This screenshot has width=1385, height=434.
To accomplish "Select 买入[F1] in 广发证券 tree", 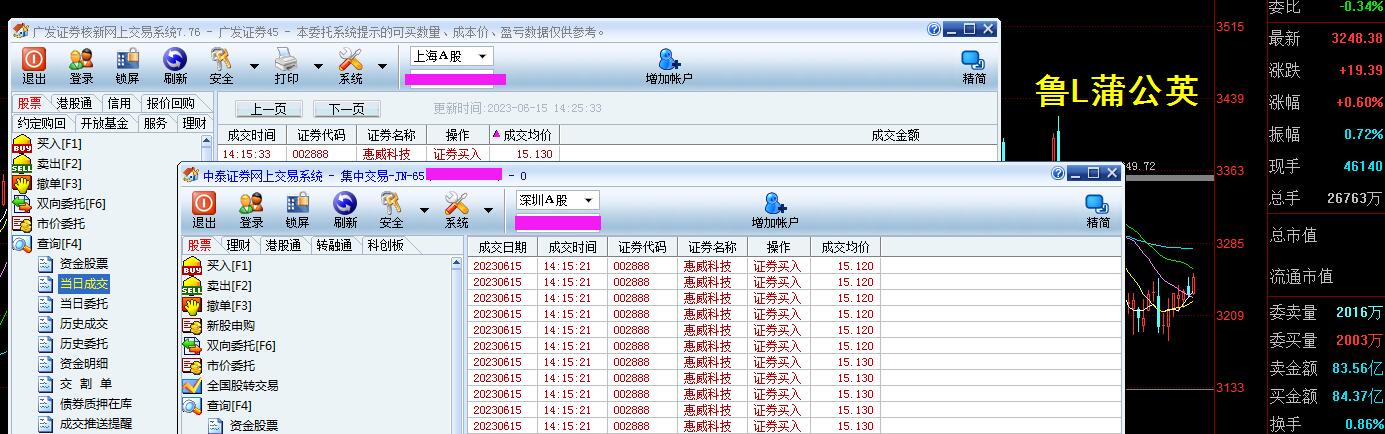I will coord(59,144).
